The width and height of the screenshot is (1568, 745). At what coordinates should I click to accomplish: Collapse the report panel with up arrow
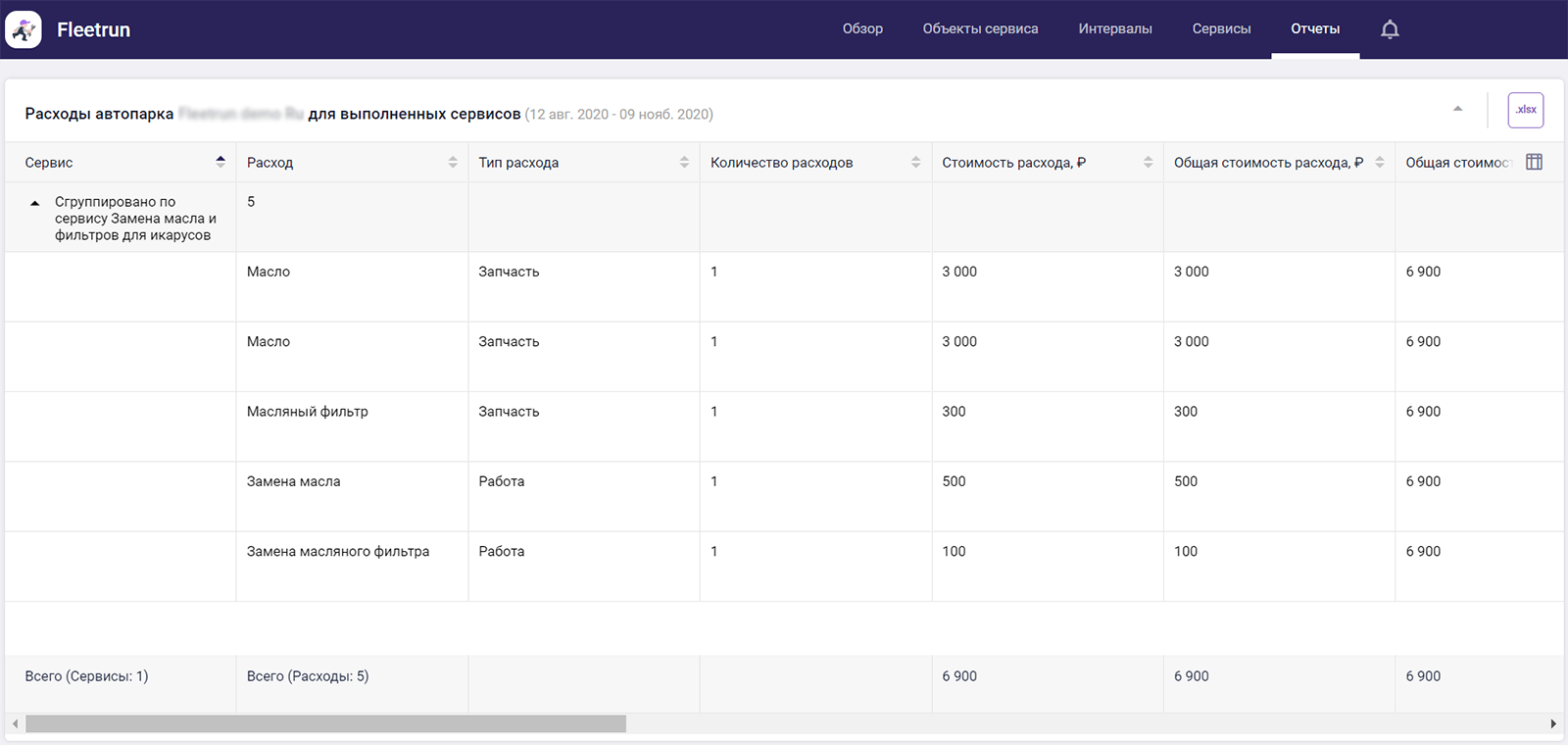(1457, 109)
